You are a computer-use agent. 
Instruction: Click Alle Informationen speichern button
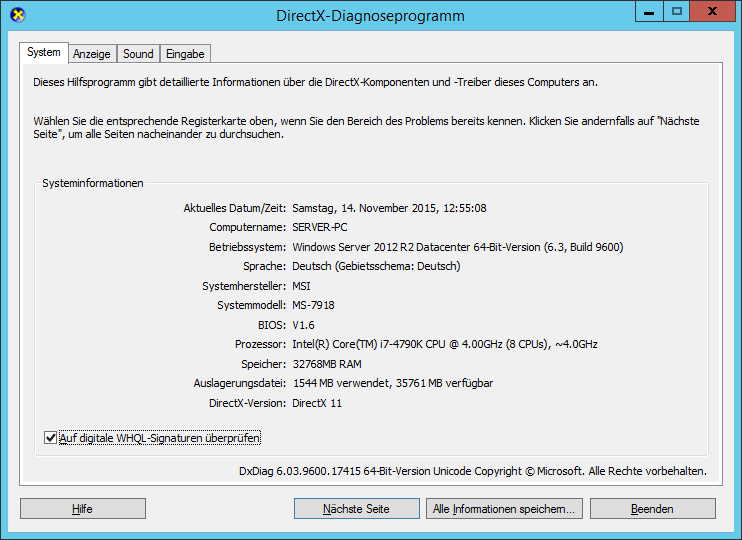click(504, 509)
